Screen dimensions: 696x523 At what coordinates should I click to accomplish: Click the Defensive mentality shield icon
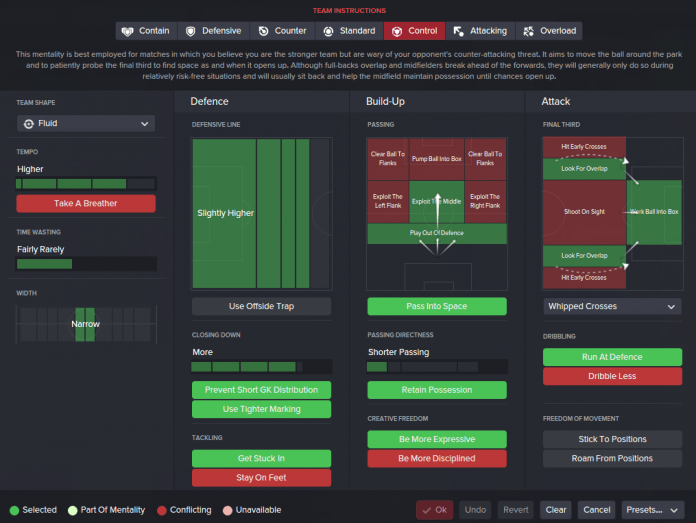pos(190,31)
